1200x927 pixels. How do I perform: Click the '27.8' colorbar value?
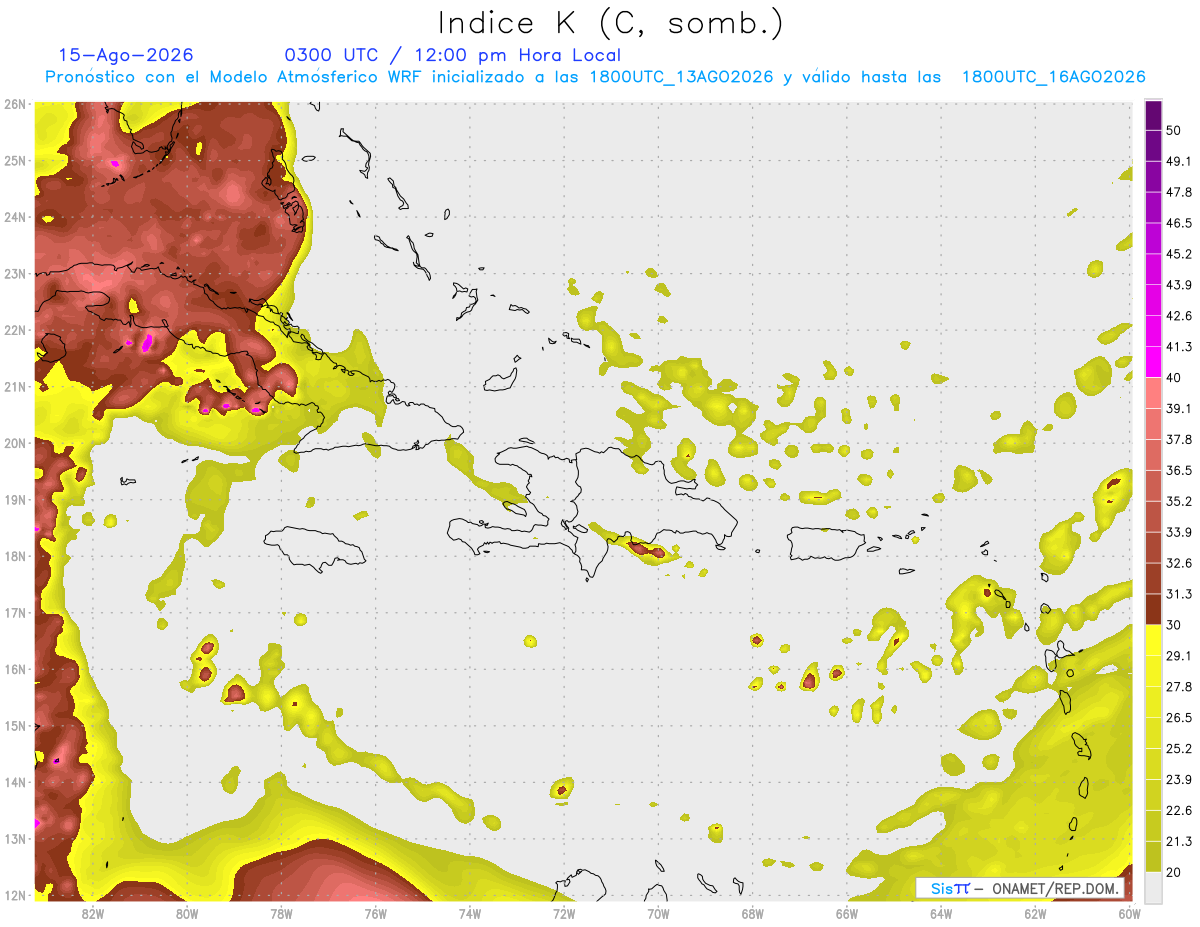point(1179,686)
